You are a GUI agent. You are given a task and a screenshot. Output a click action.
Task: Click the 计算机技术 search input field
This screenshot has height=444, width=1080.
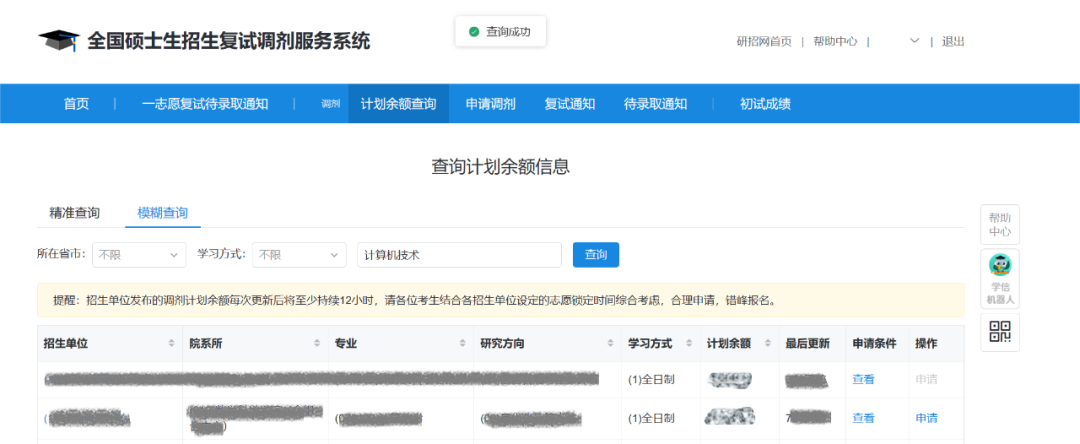[x=459, y=255]
